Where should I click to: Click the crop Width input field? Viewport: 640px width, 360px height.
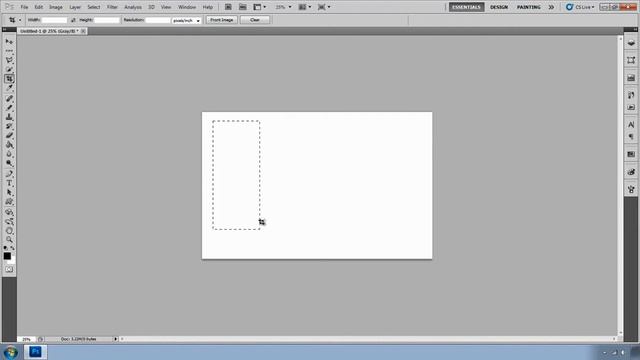[x=54, y=20]
